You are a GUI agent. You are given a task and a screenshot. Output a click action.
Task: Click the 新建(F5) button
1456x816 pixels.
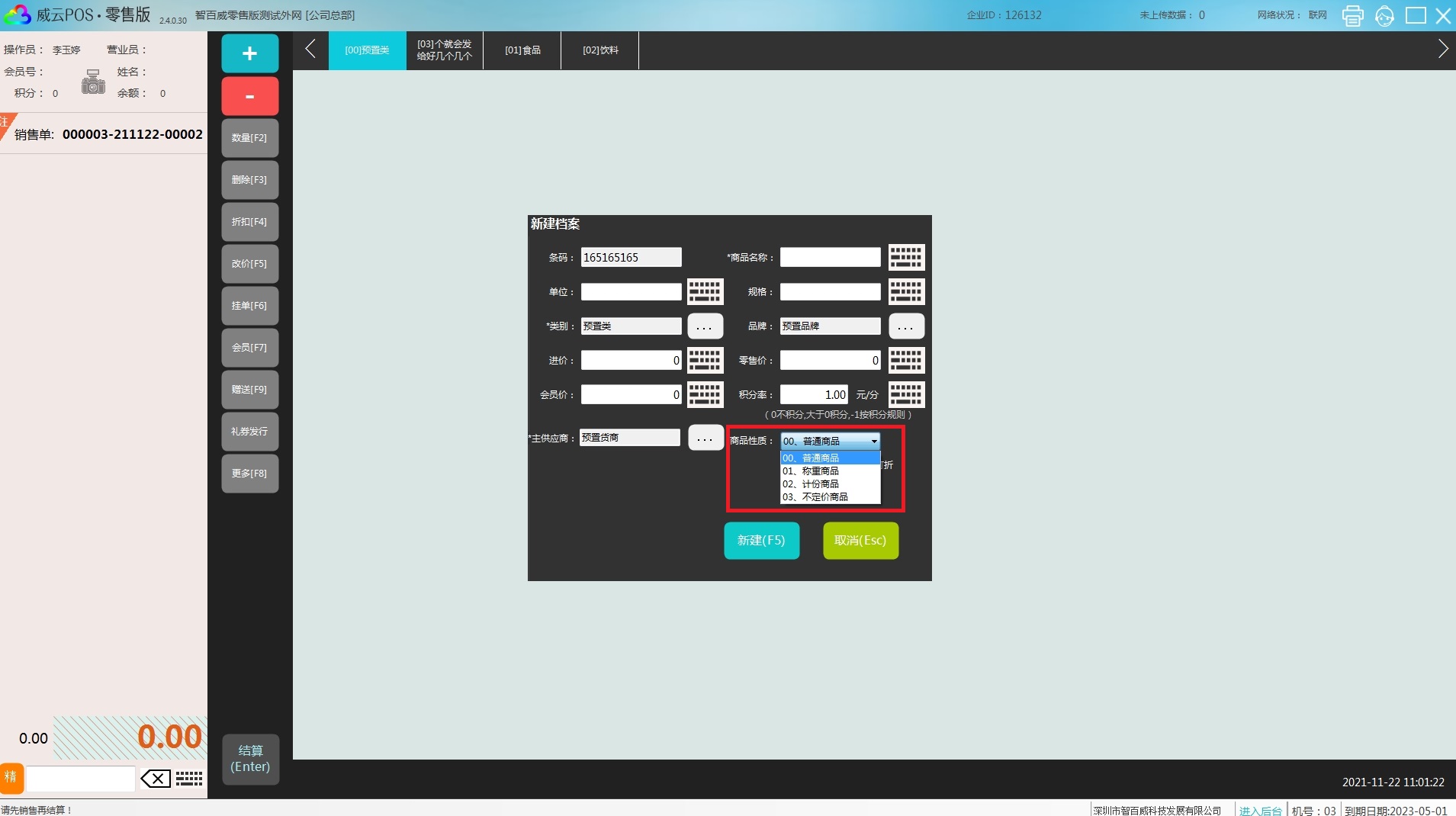coord(761,541)
